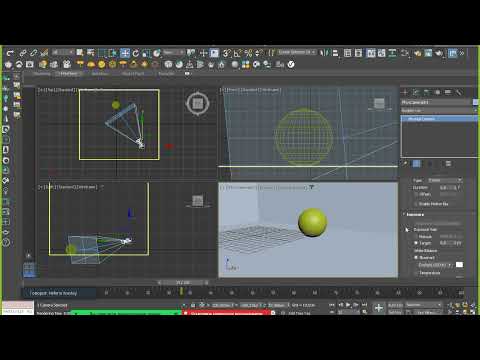The image size is (480, 360).
Task: Open the Named Selection Sets dropdown
Action: (x=297, y=52)
